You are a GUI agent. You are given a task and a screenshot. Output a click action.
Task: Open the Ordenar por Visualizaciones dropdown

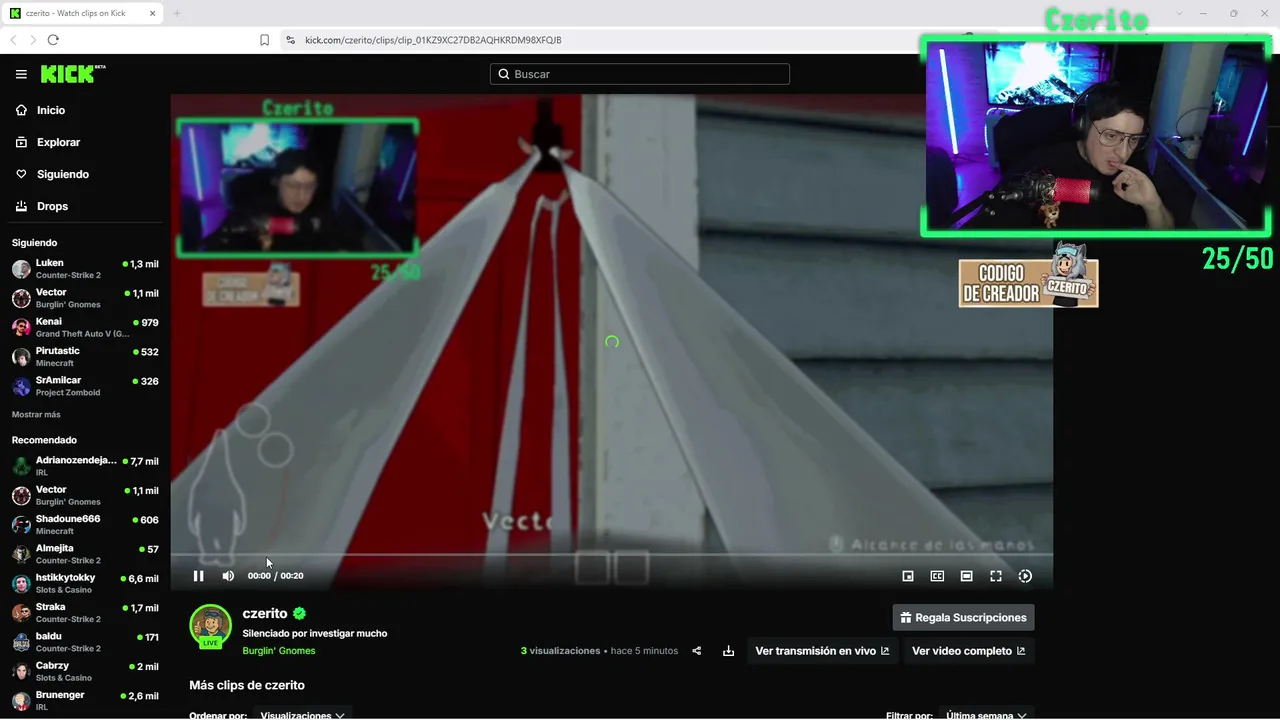302,715
